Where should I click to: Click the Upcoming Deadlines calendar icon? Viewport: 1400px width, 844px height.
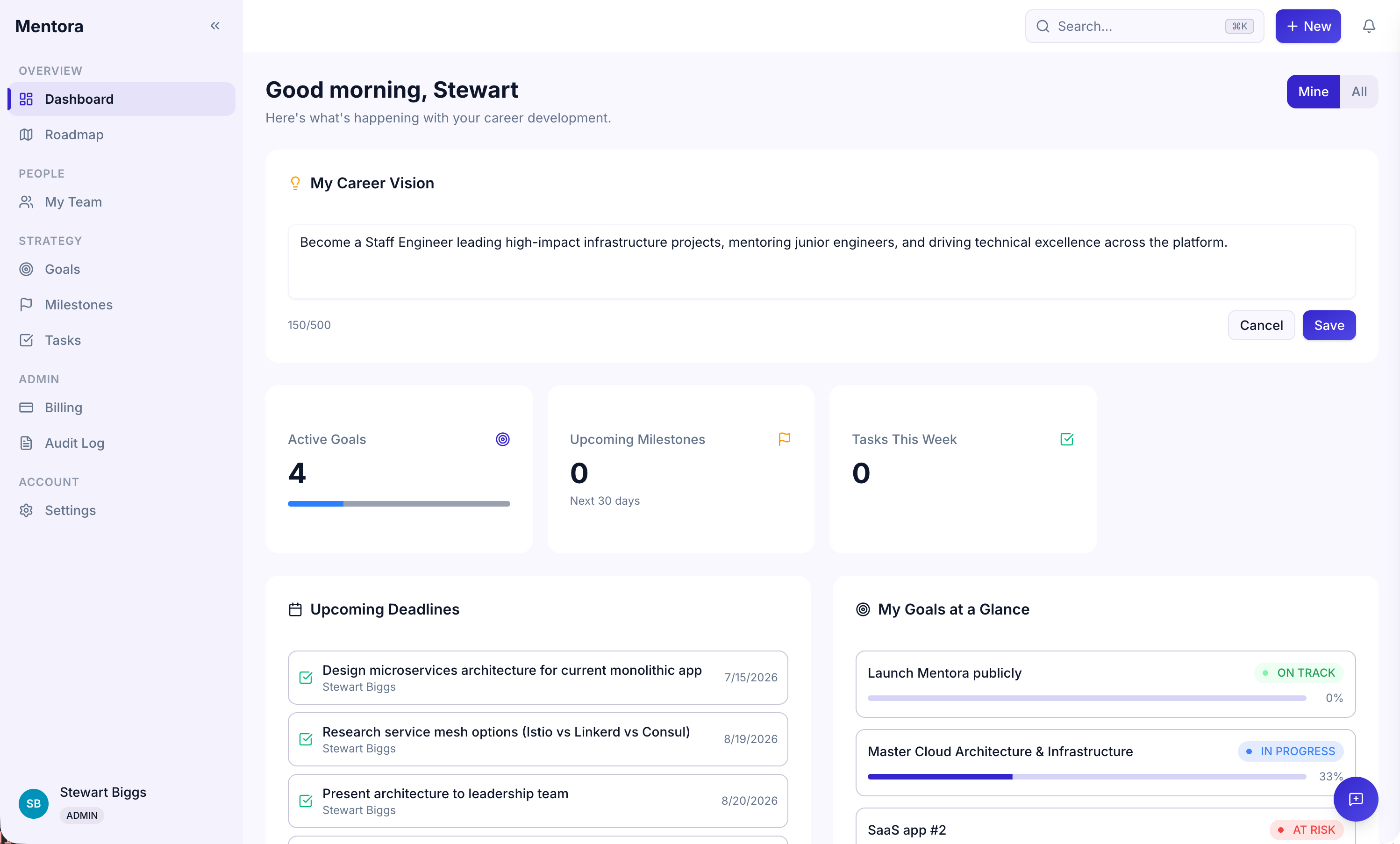pyautogui.click(x=295, y=609)
